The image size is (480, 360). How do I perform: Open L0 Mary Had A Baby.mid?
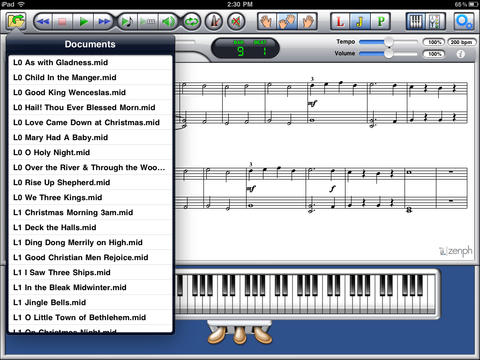[90, 137]
